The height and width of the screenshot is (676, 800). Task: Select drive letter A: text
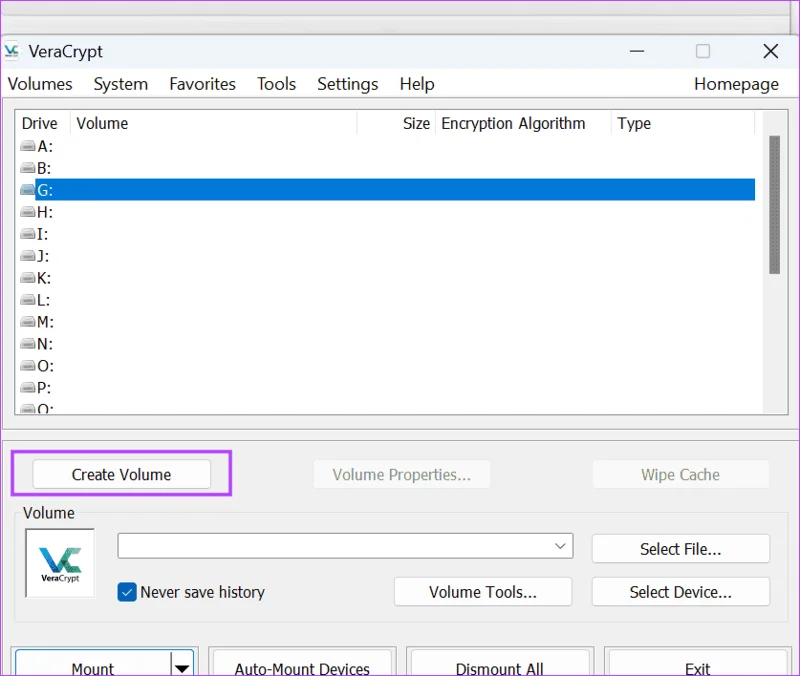click(x=45, y=146)
